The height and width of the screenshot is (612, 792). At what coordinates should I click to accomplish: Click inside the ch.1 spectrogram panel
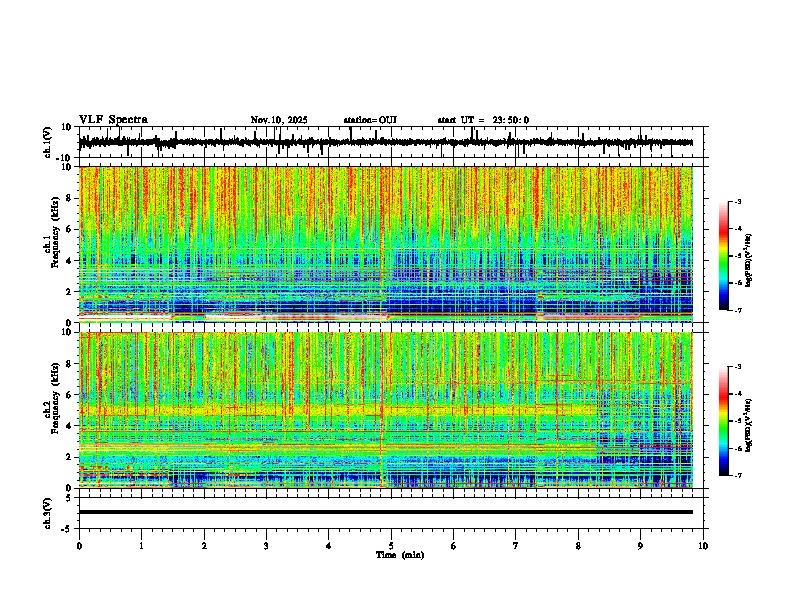[386, 244]
